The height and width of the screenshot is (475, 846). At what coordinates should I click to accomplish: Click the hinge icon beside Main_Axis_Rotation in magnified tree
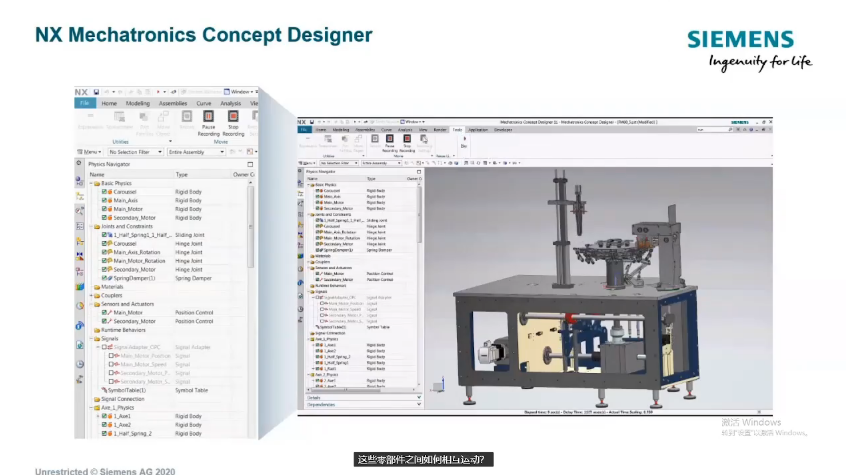click(110, 252)
